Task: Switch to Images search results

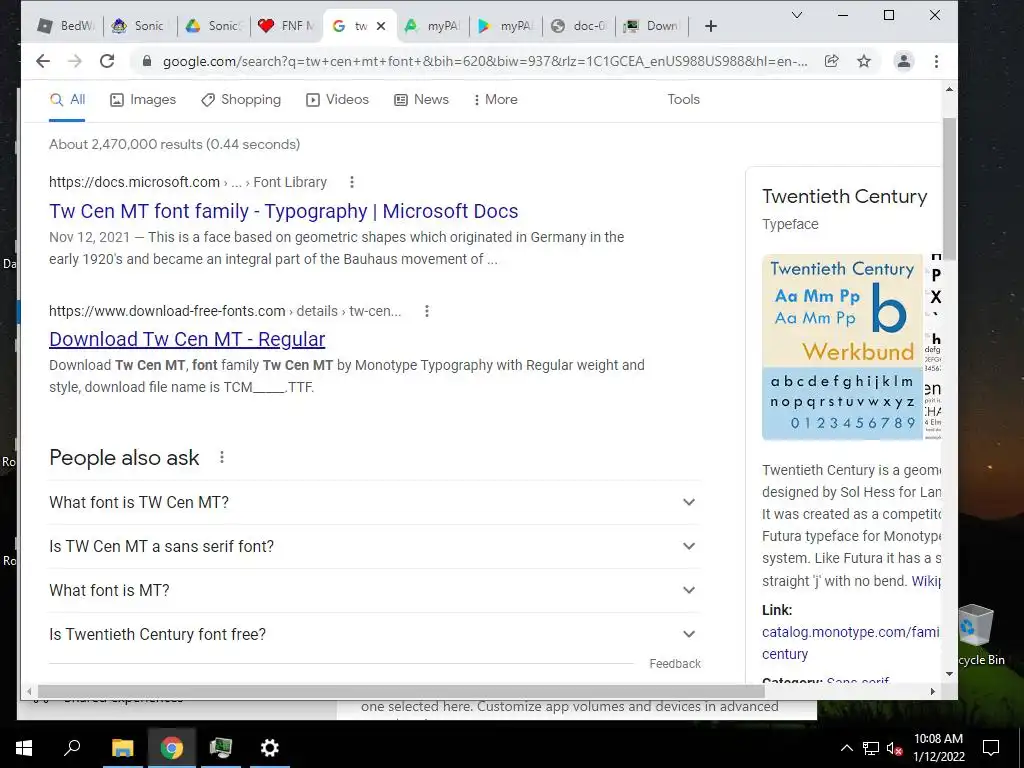Action: point(143,100)
